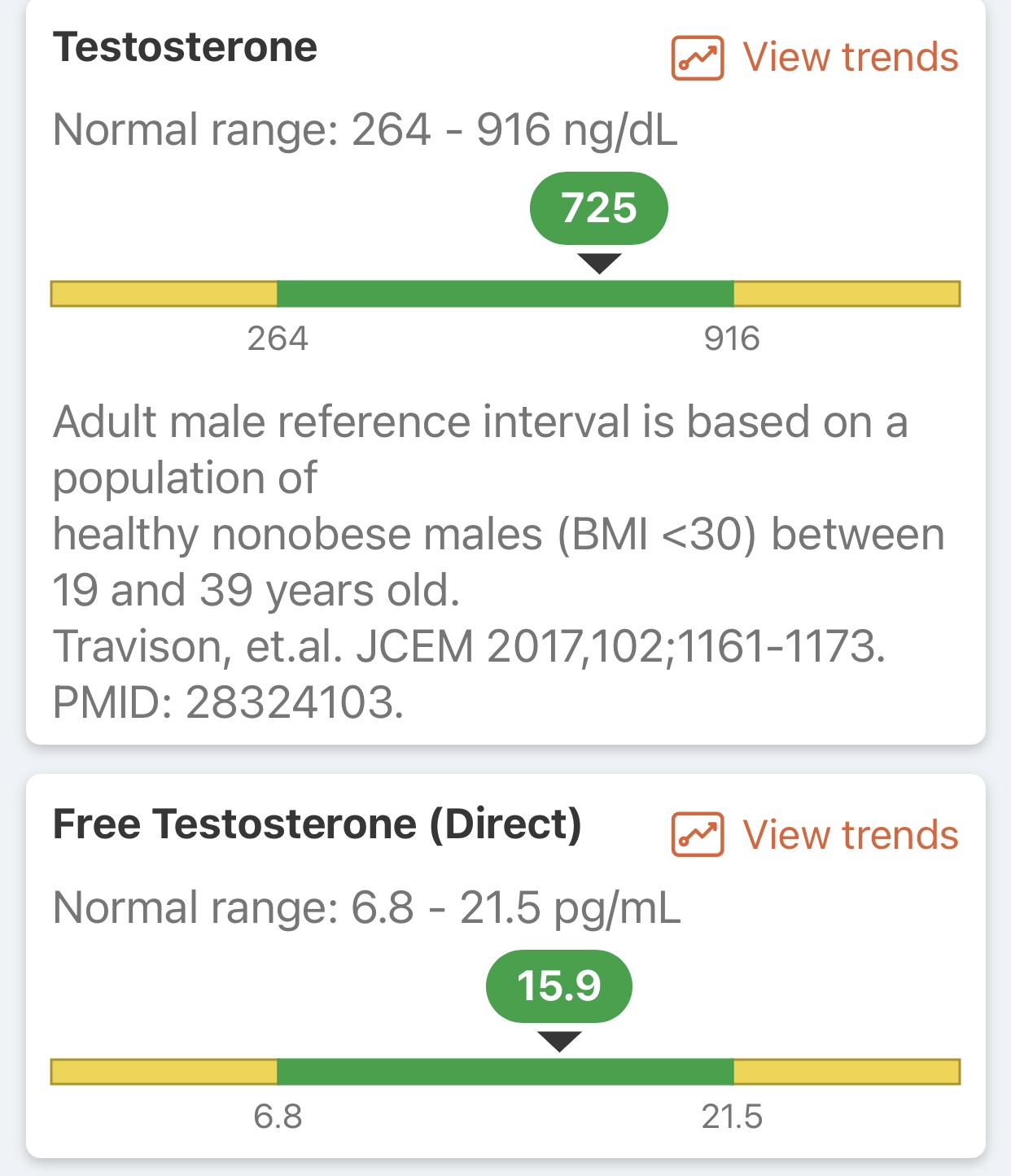Click the black pointer marker under 15.9
Screen dimensions: 1011x1176
coord(559,1042)
